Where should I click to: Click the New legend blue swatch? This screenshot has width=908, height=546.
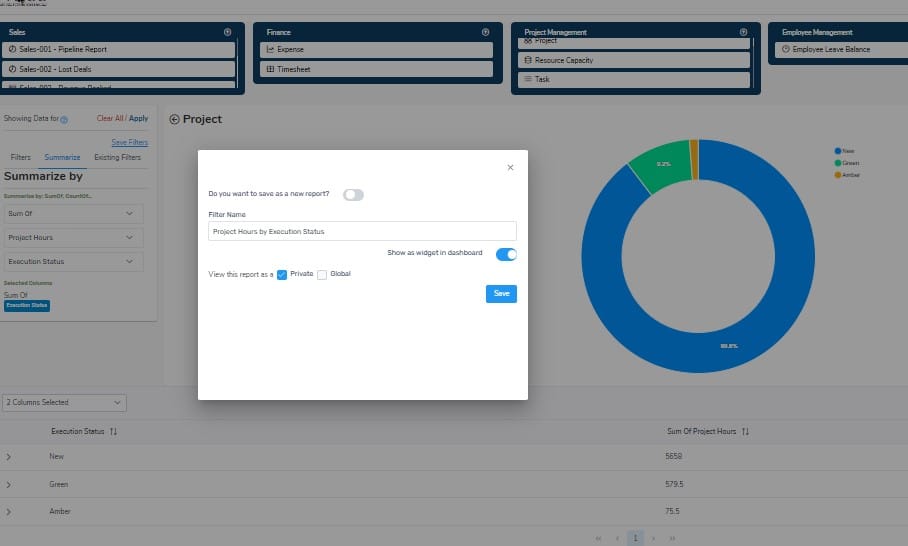[837, 151]
